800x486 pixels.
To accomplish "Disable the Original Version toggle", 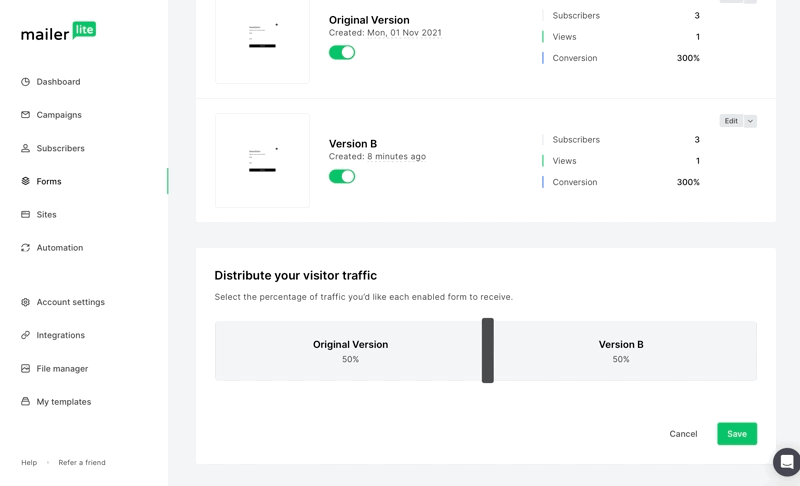I will (x=342, y=52).
